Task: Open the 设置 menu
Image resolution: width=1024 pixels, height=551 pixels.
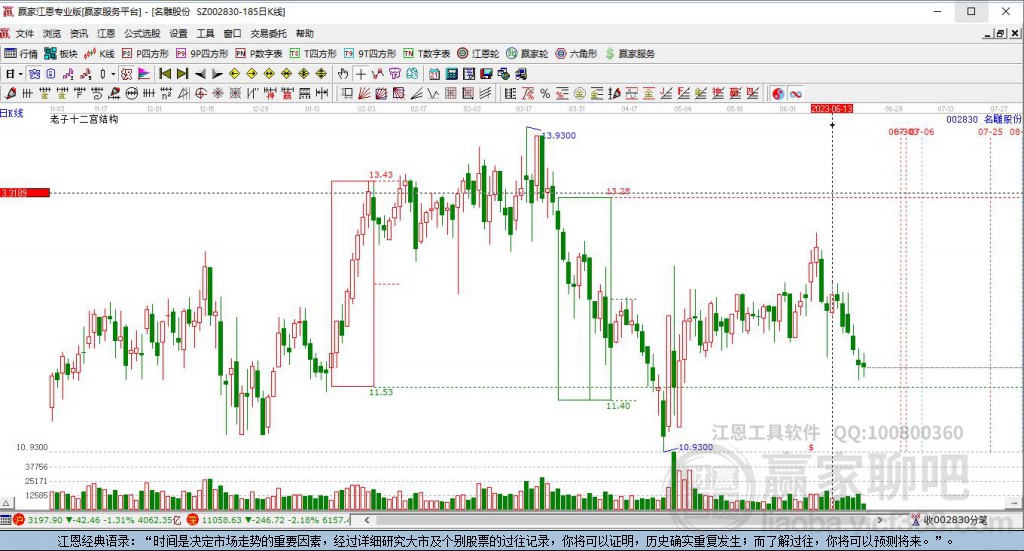Action: (178, 33)
